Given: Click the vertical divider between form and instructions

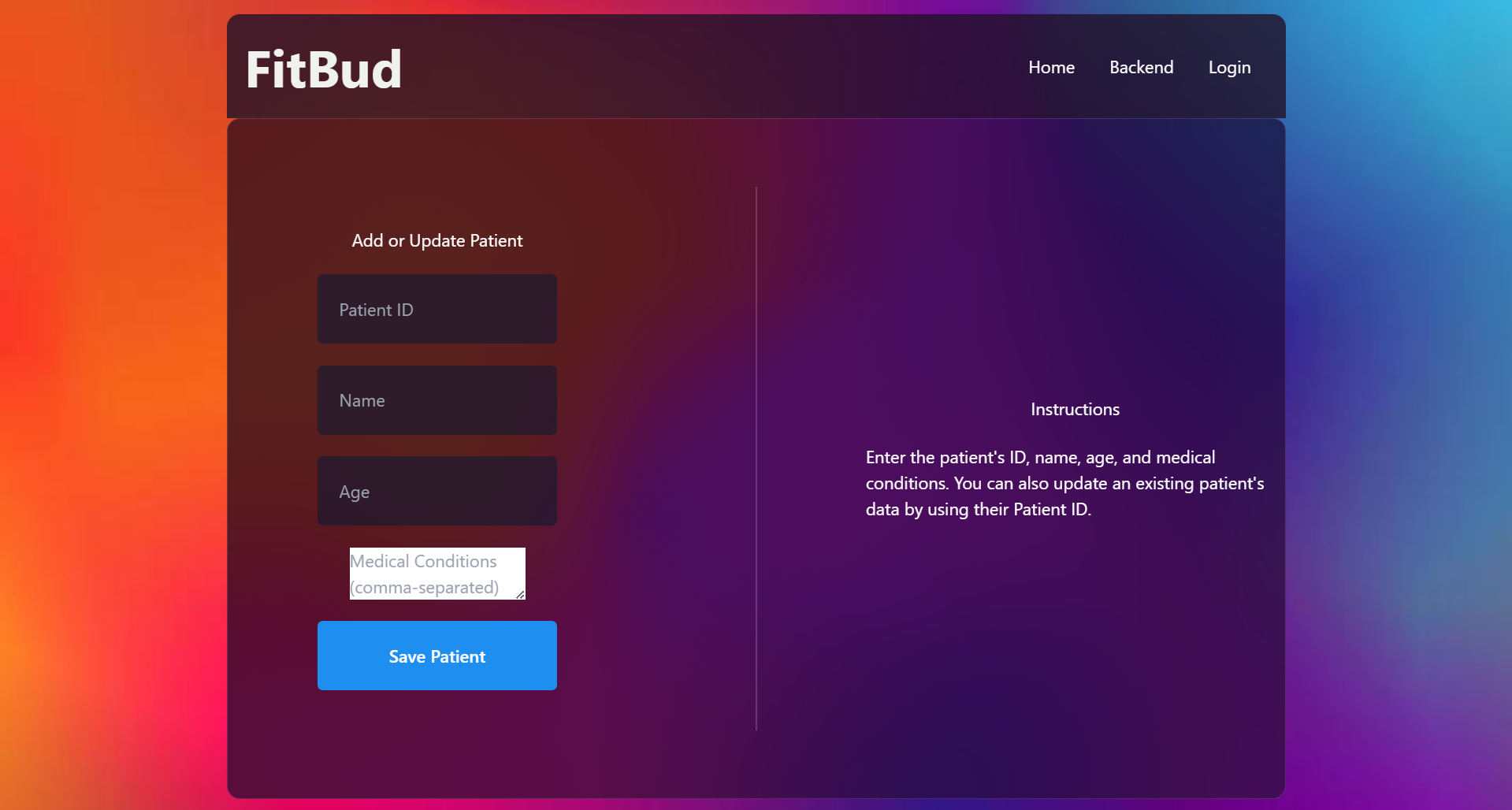Looking at the screenshot, I should click(756, 457).
